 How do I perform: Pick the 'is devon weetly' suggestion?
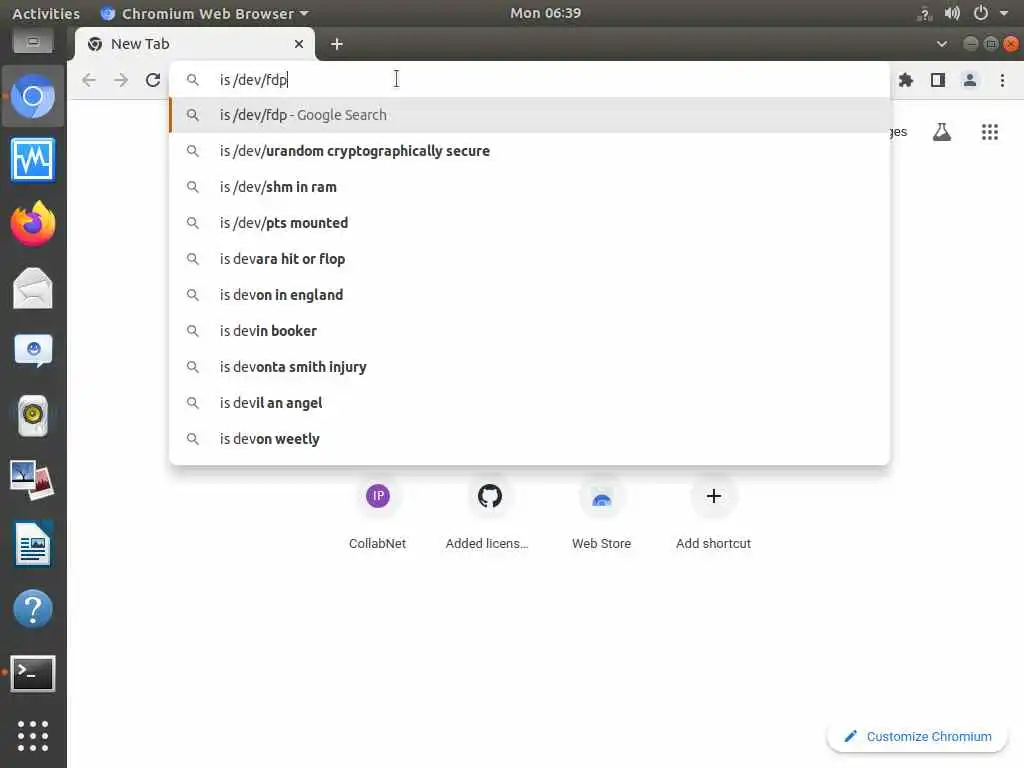point(530,439)
